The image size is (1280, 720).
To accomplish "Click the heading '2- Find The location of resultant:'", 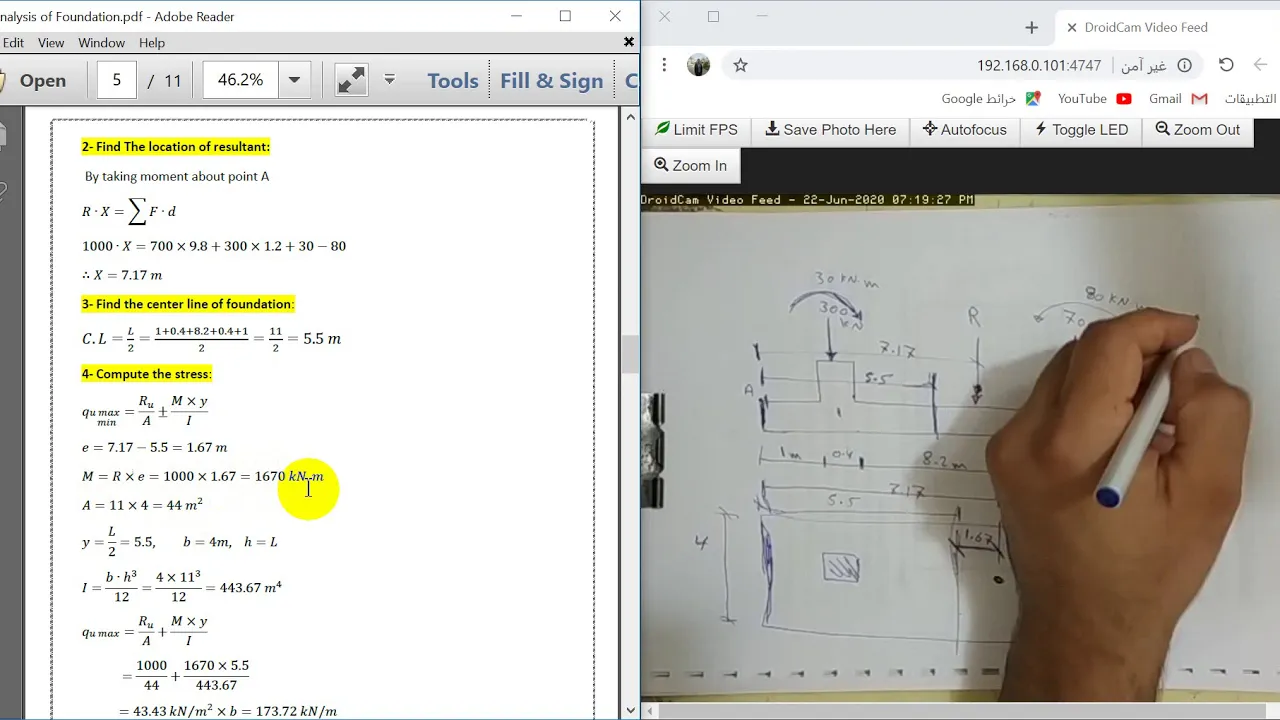I will point(175,147).
